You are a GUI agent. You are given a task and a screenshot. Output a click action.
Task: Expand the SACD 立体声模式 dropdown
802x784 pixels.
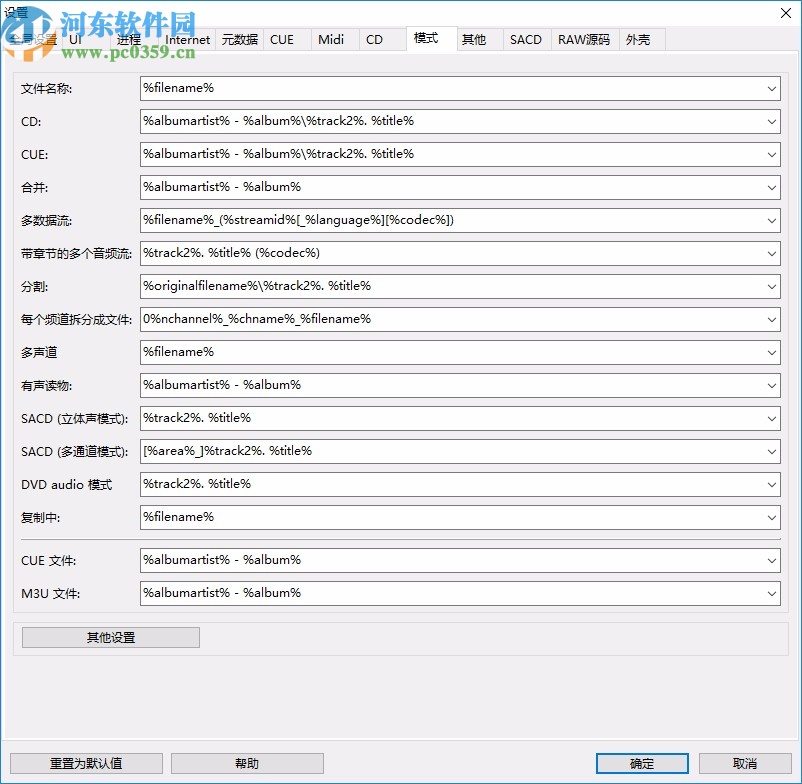(772, 418)
